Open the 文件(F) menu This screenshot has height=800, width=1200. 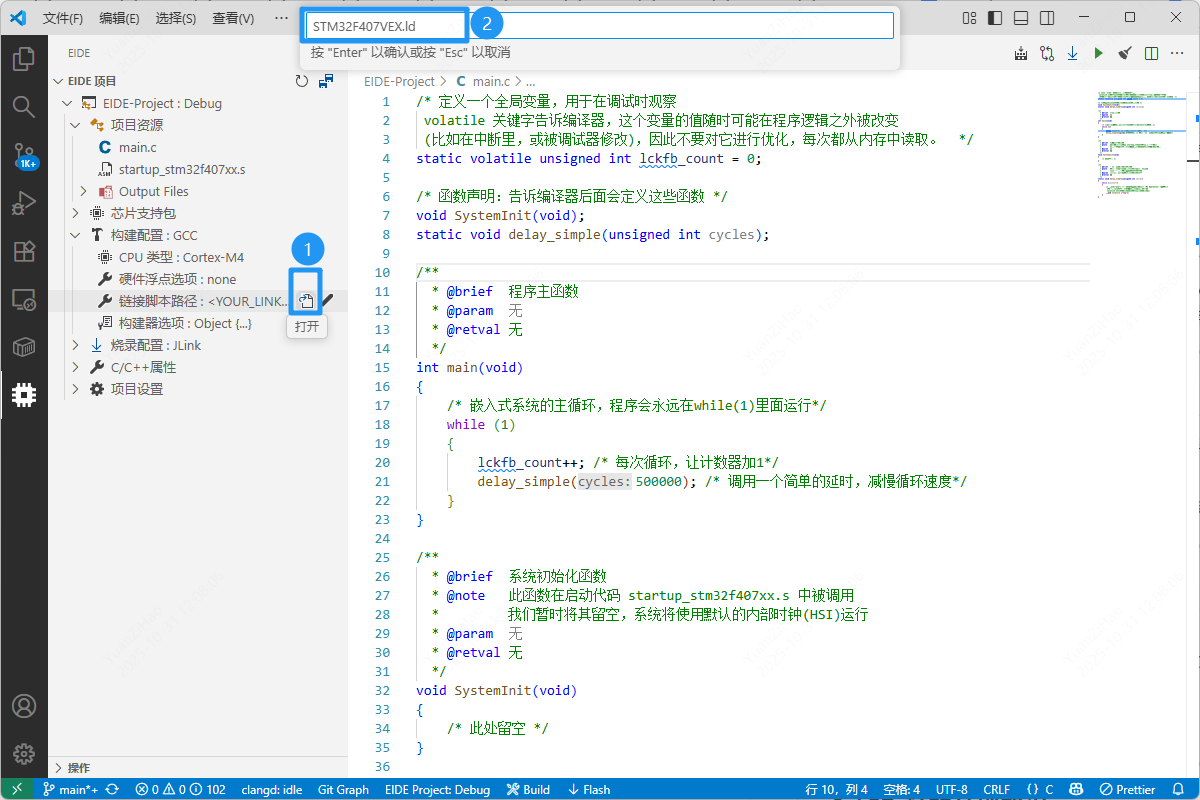pyautogui.click(x=64, y=18)
